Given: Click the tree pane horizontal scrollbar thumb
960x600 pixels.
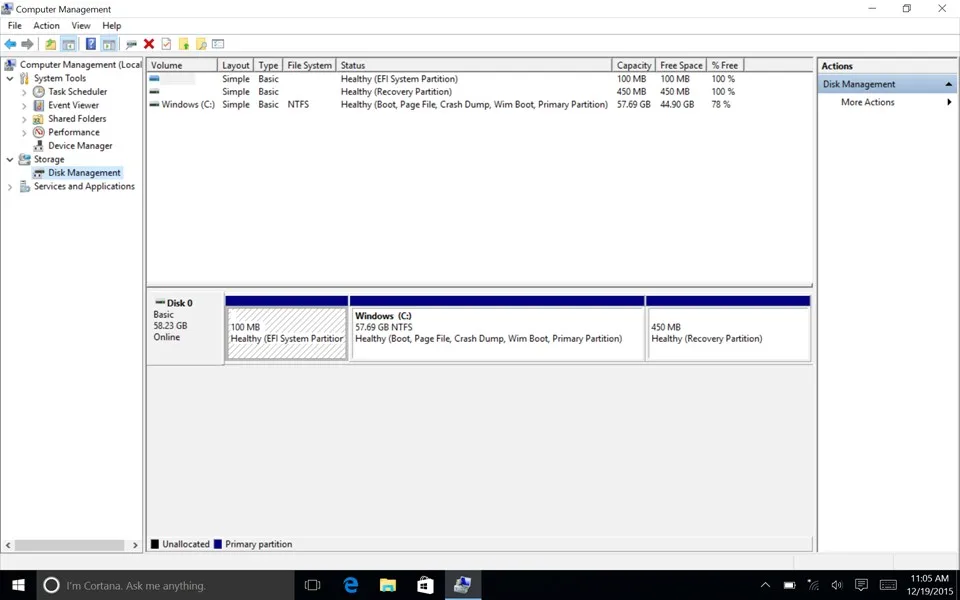Looking at the screenshot, I should point(69,545).
